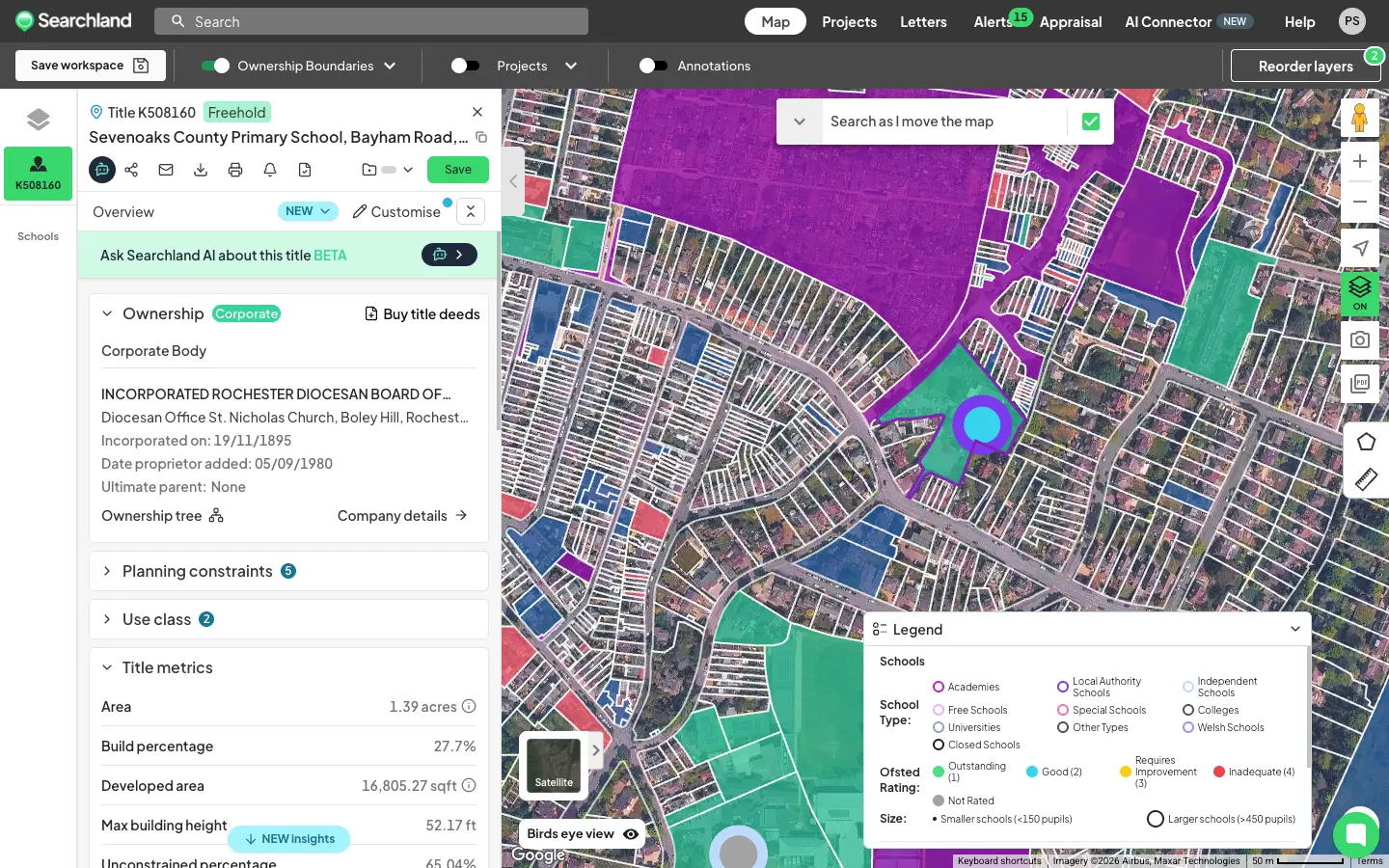Open the Appraisal menu item
The width and height of the screenshot is (1389, 868).
tap(1071, 21)
